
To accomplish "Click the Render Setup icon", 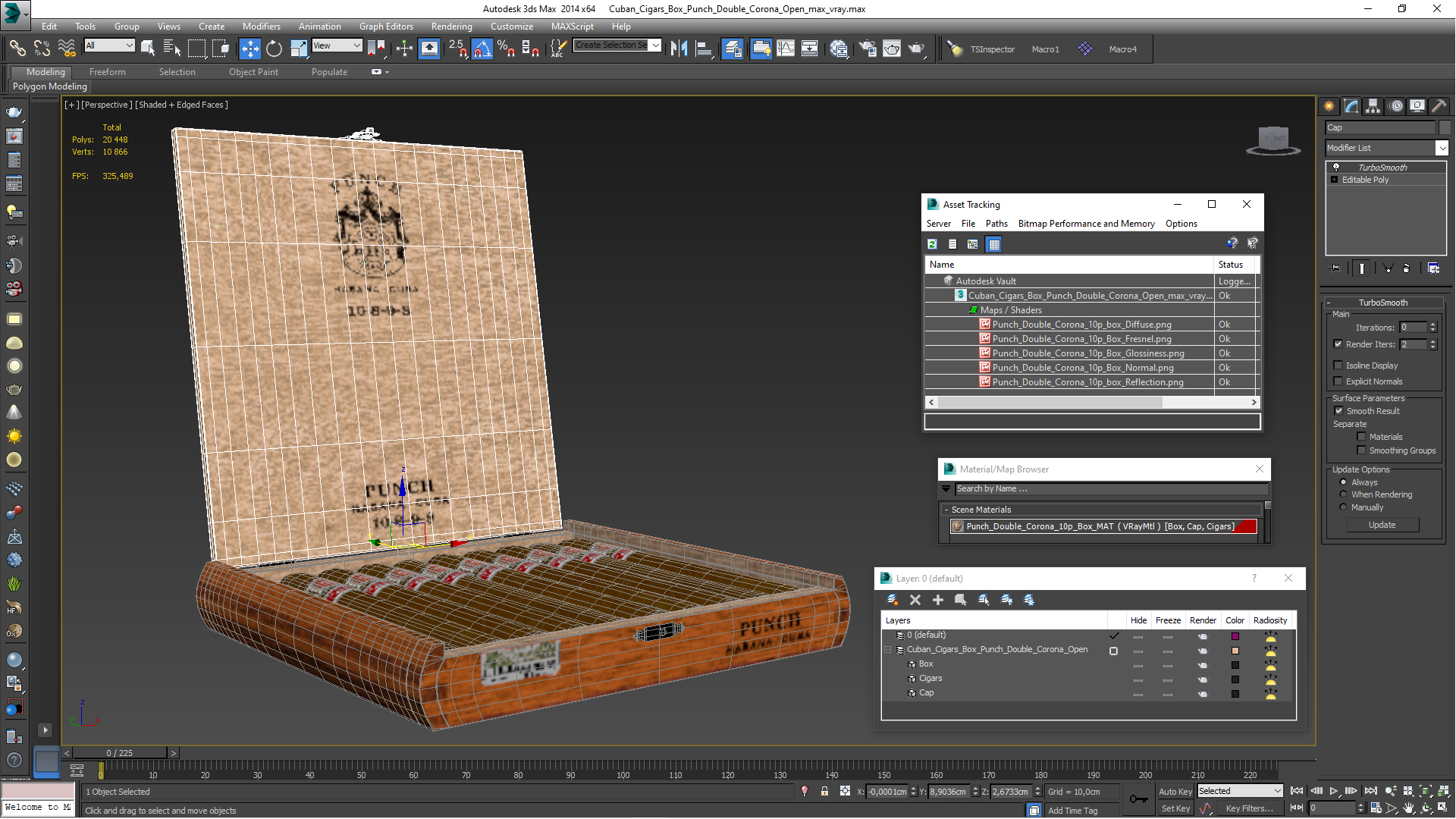I will pos(867,49).
